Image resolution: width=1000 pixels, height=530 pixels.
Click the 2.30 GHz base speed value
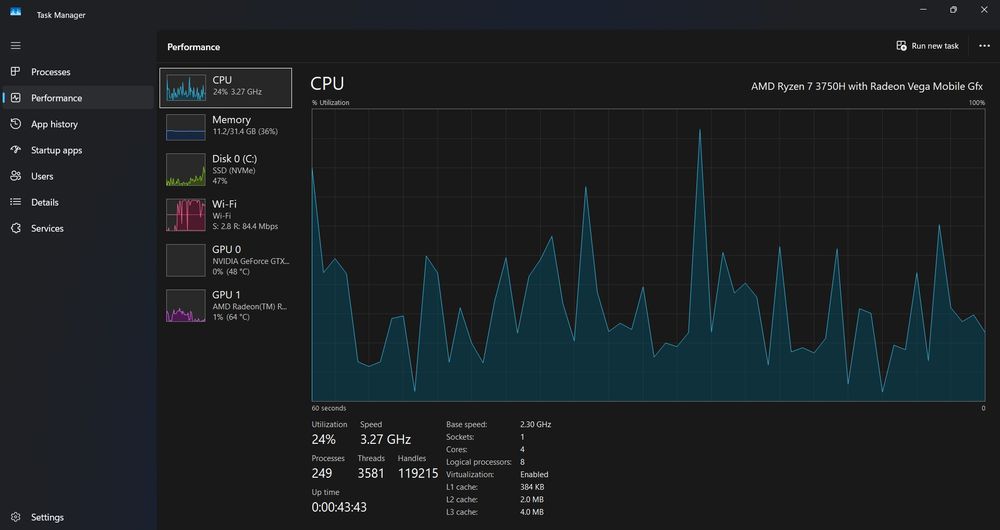tap(536, 424)
